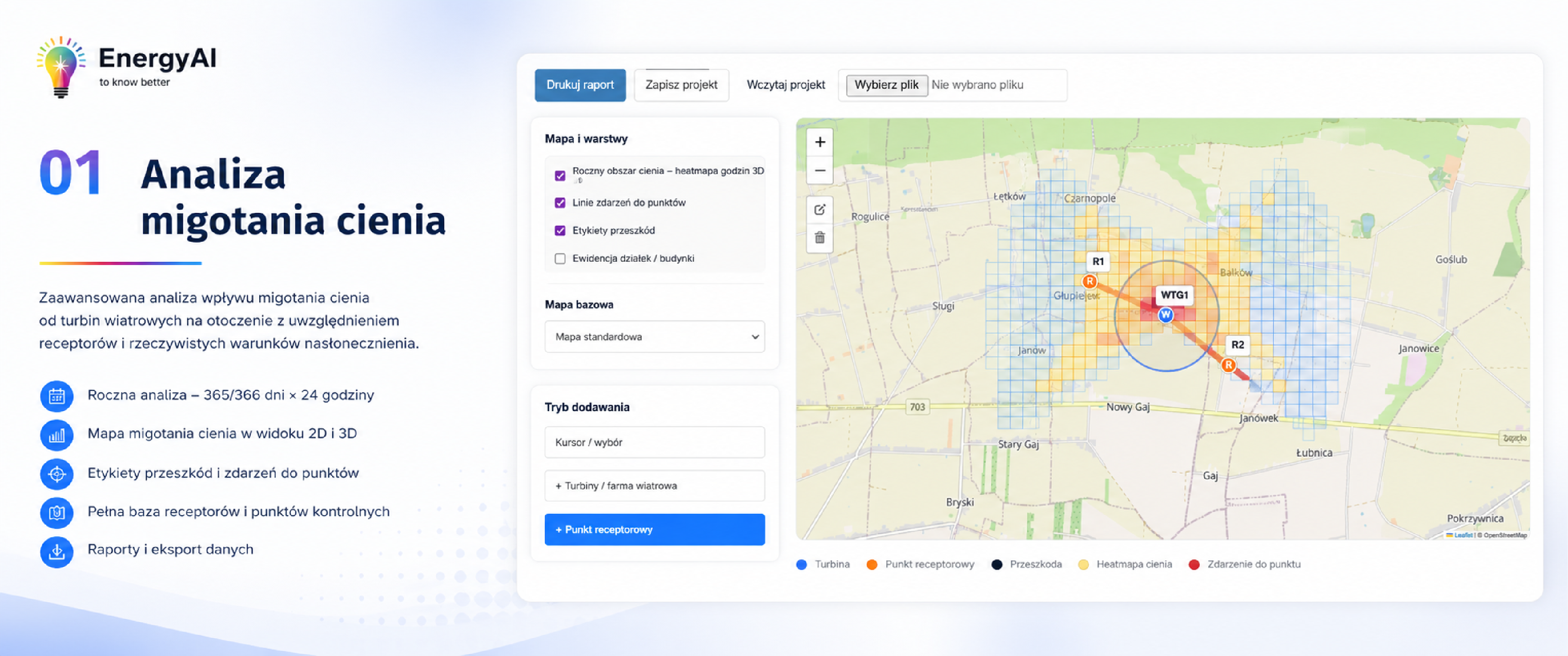Open the Mapa standardowa dropdown
This screenshot has width=1568, height=656.
click(655, 337)
